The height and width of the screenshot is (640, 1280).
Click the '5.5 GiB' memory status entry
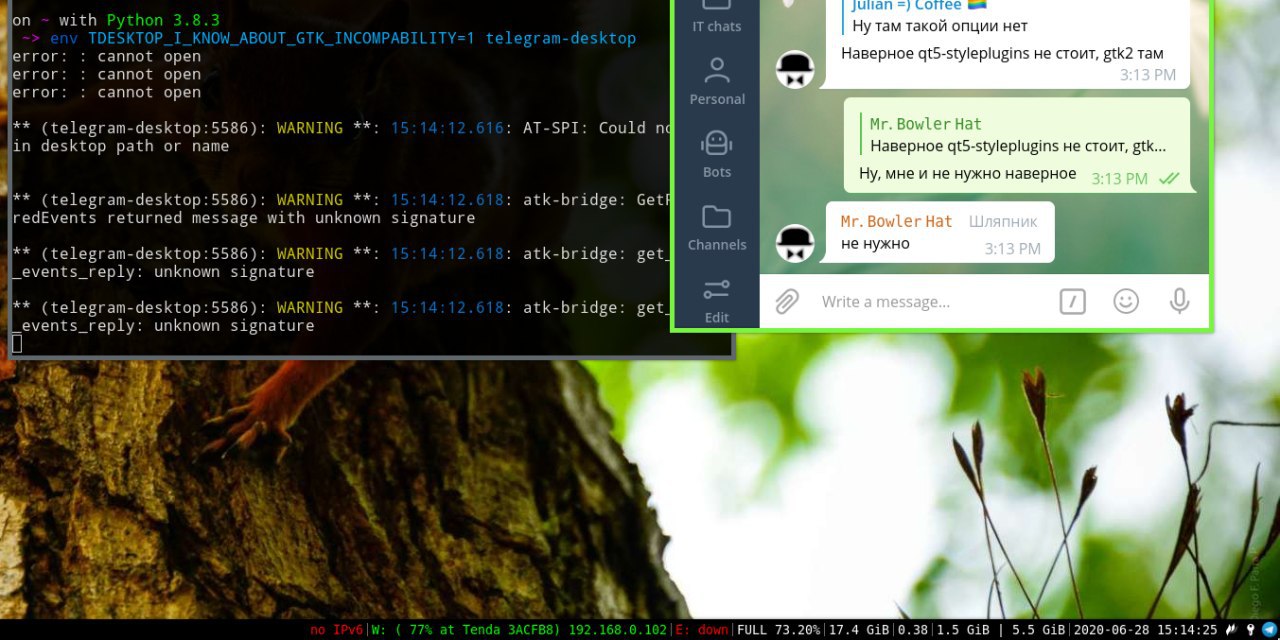click(x=1038, y=630)
